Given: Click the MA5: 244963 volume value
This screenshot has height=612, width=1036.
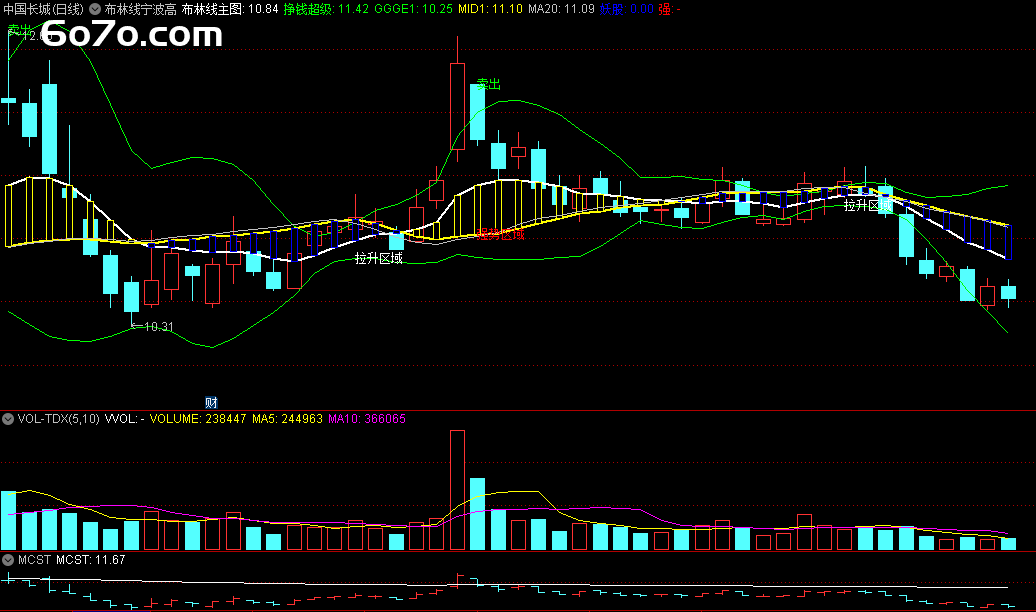Looking at the screenshot, I should click(x=287, y=419).
